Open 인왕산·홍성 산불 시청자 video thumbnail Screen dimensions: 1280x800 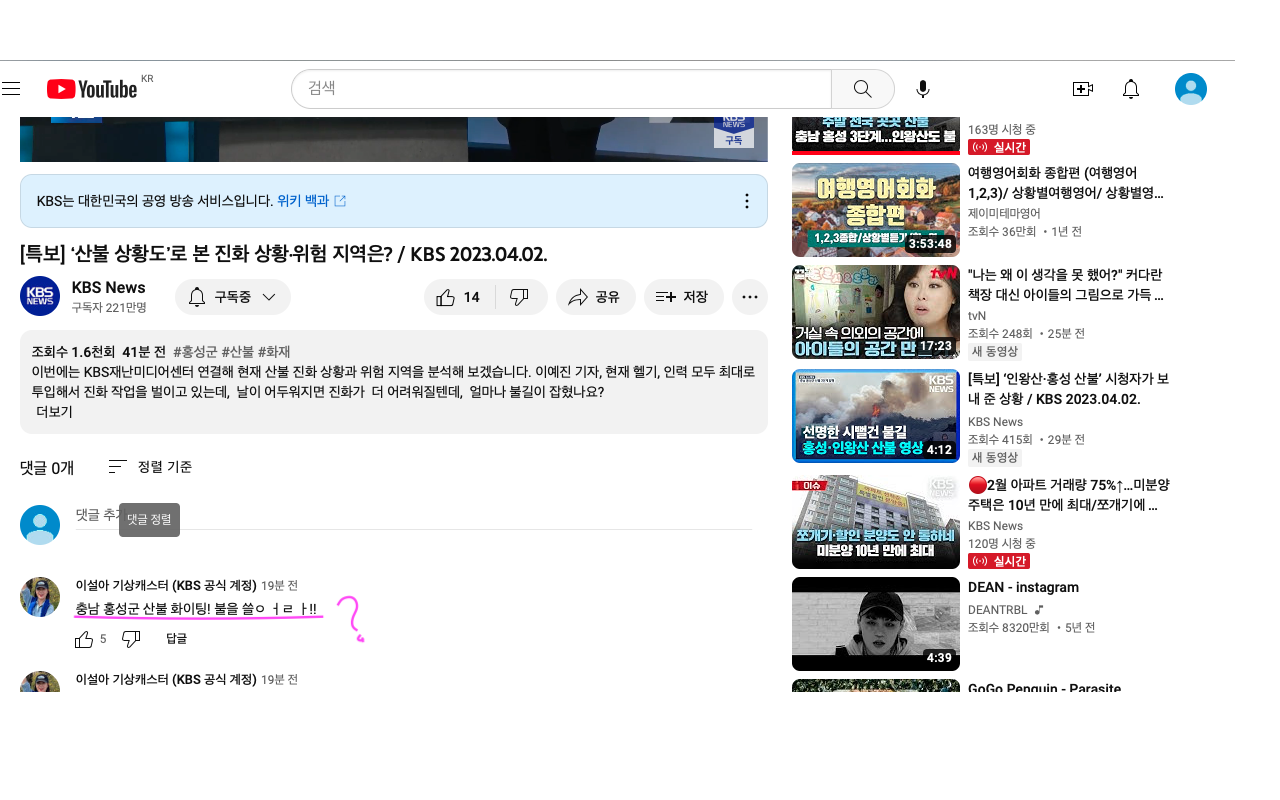[876, 416]
